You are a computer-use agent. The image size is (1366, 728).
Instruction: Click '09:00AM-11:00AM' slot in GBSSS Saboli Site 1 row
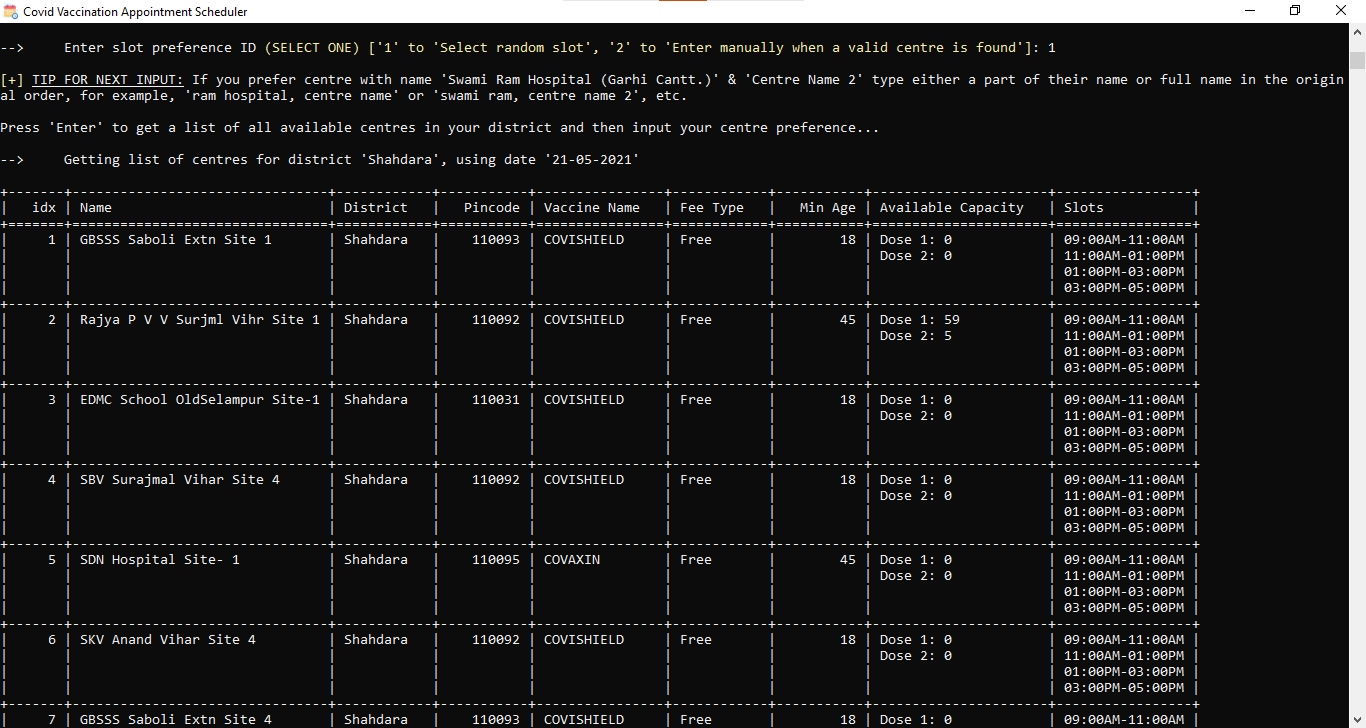click(1124, 240)
